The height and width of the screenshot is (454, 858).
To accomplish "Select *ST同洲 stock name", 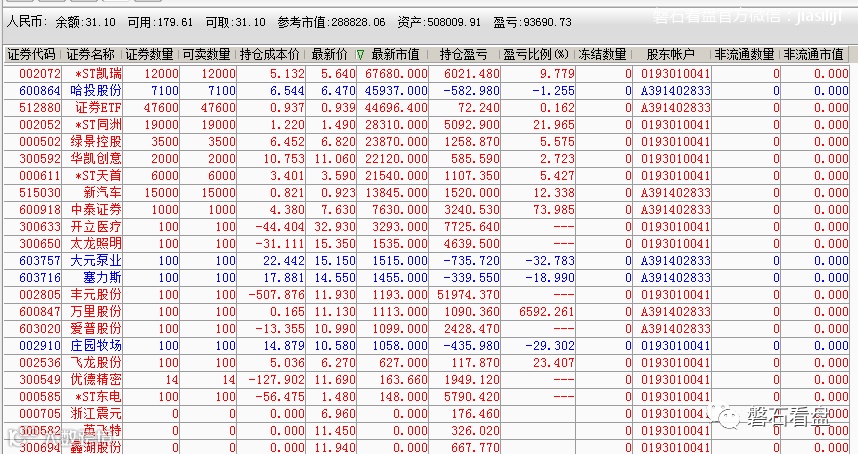I will click(x=98, y=124).
